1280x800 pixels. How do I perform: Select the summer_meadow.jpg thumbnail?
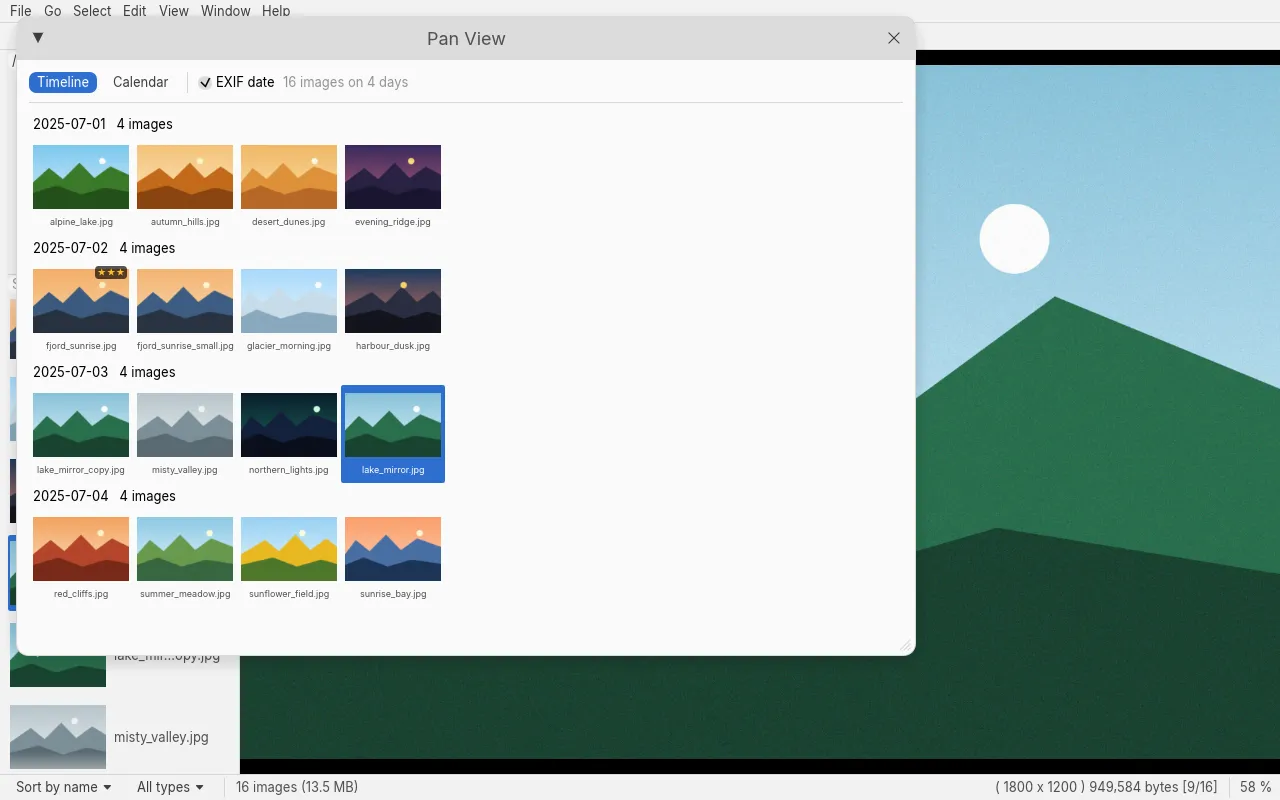185,549
